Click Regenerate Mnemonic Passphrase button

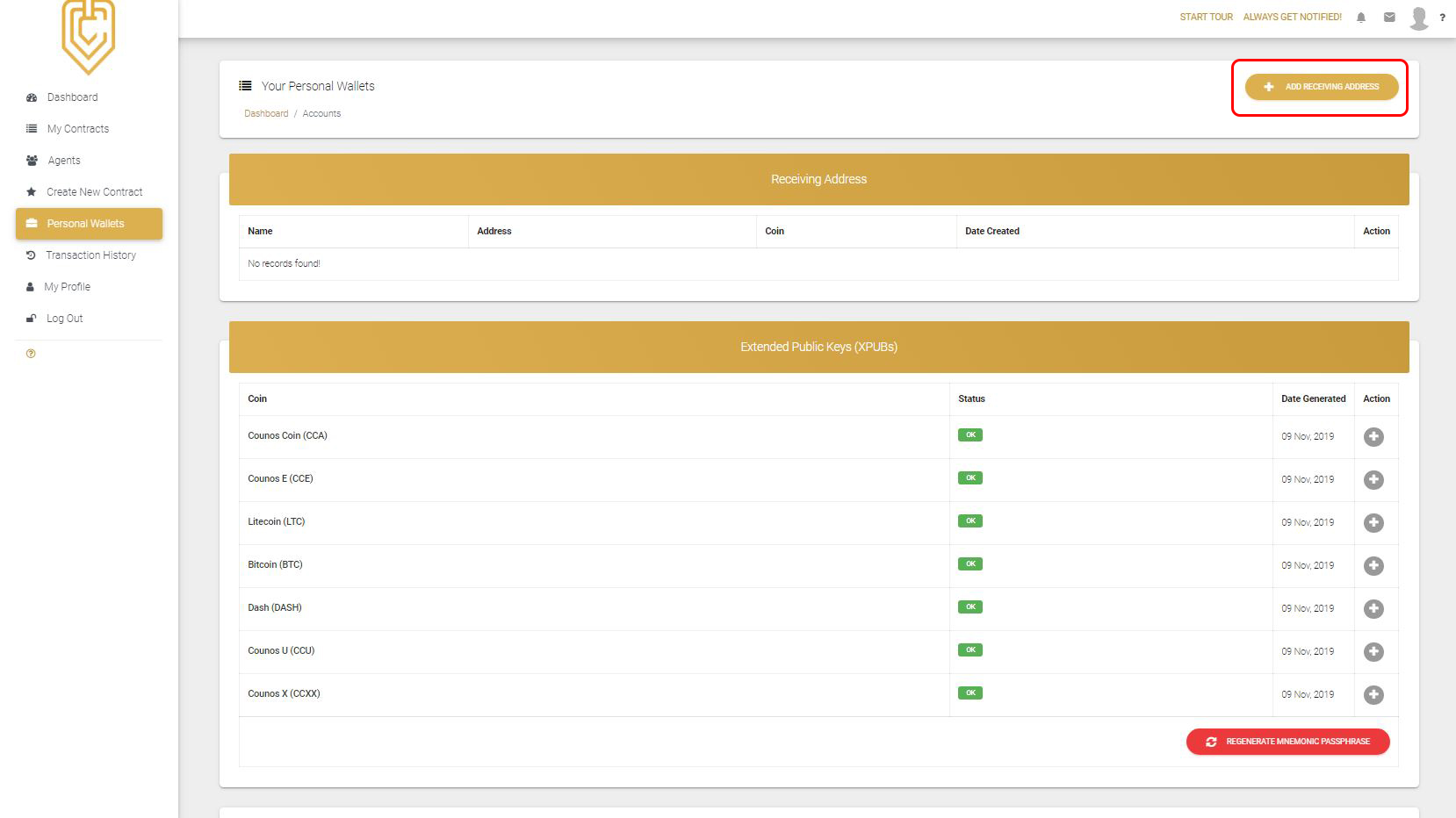[x=1287, y=742]
